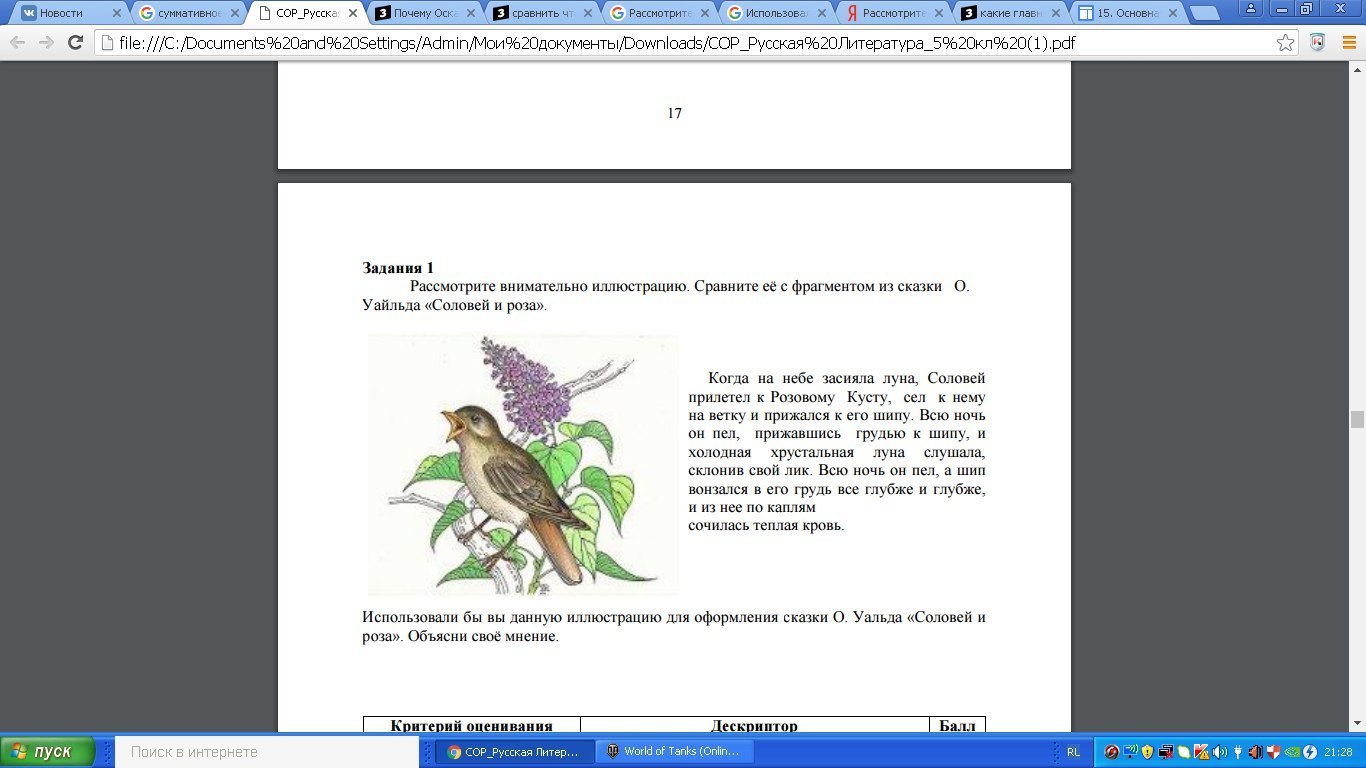Click the RL language indicator
Viewport: 1366px width, 768px height.
click(1073, 752)
